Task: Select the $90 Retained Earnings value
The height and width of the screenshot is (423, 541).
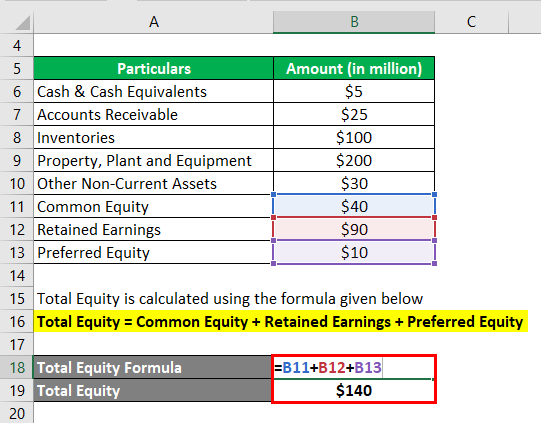Action: pyautogui.click(x=354, y=229)
